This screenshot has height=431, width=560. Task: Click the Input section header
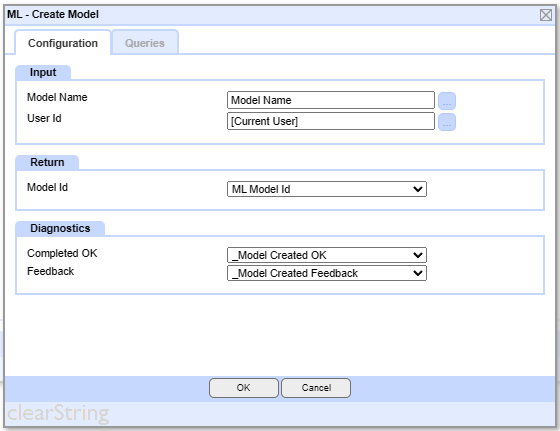click(43, 72)
